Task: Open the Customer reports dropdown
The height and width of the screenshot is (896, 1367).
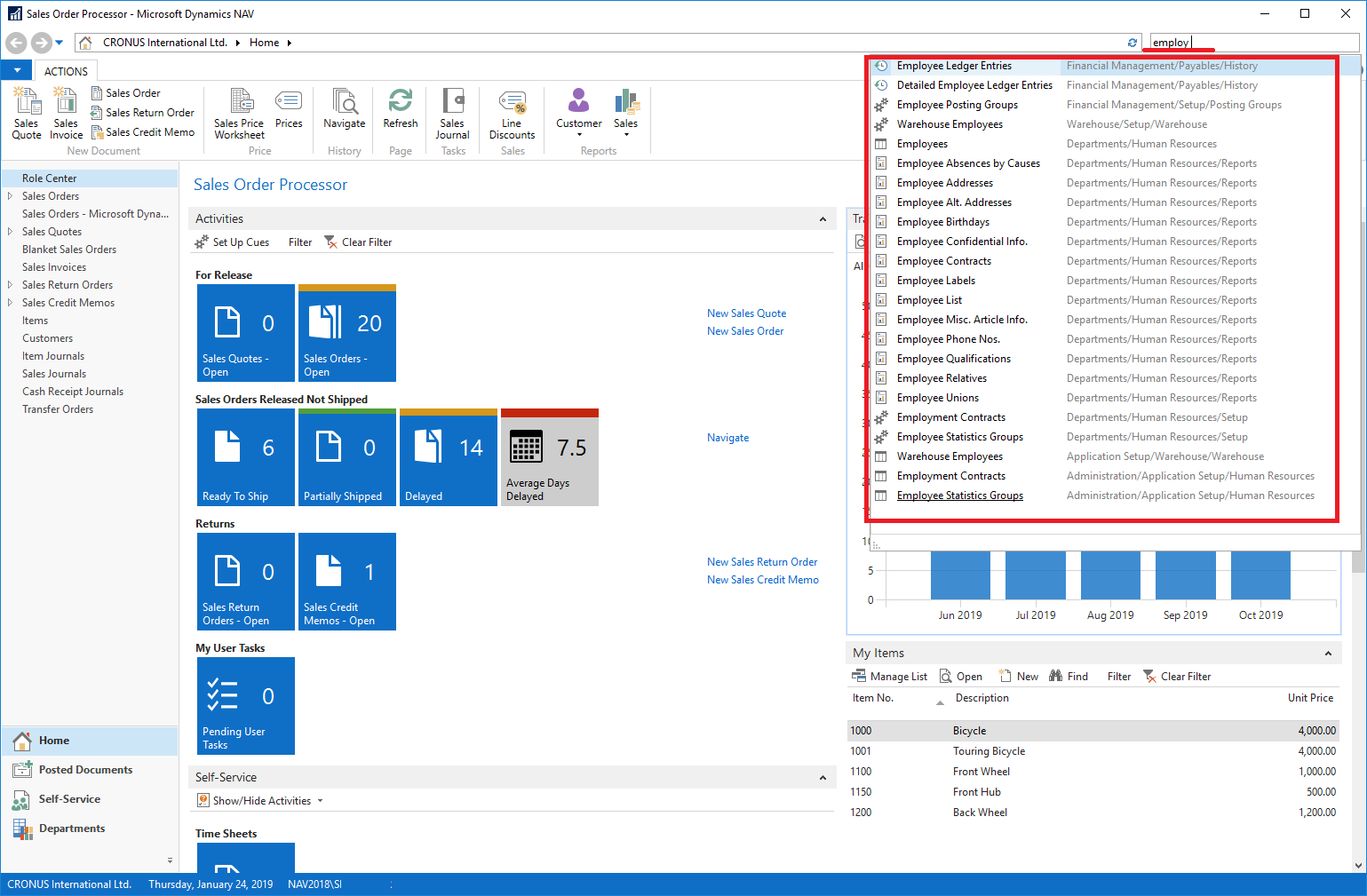Action: (579, 114)
